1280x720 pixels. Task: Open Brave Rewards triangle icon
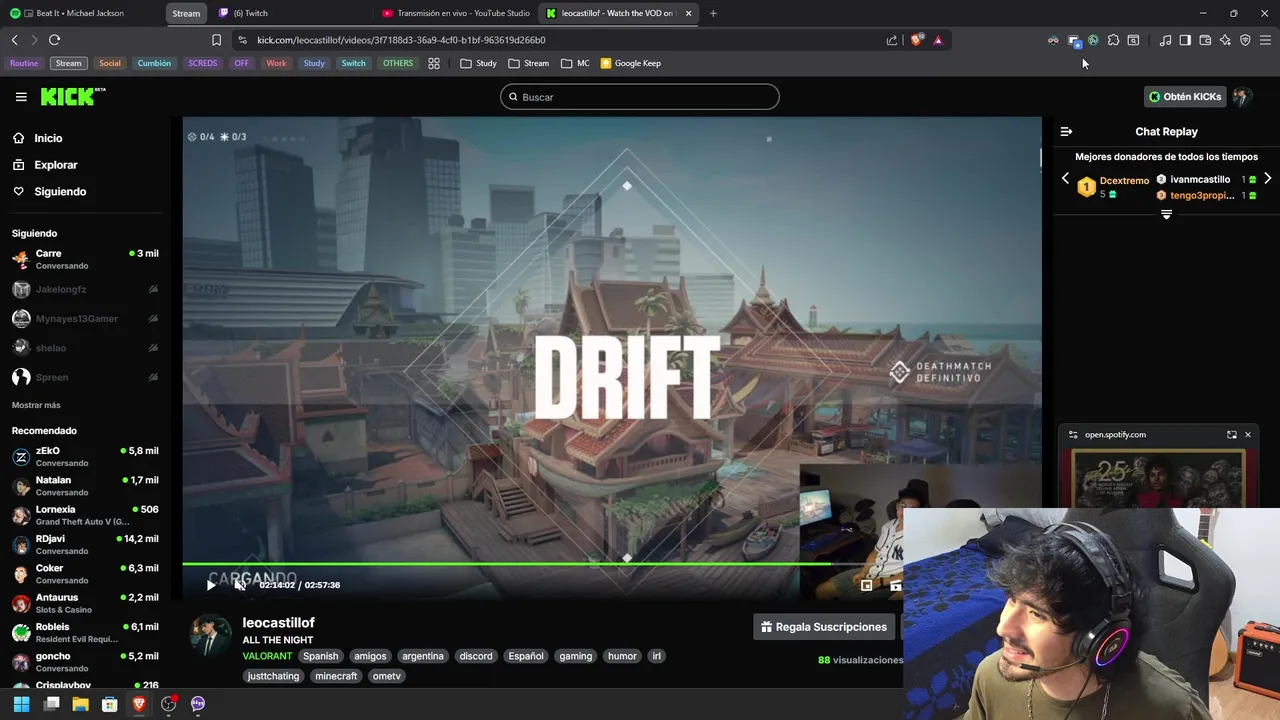[938, 40]
